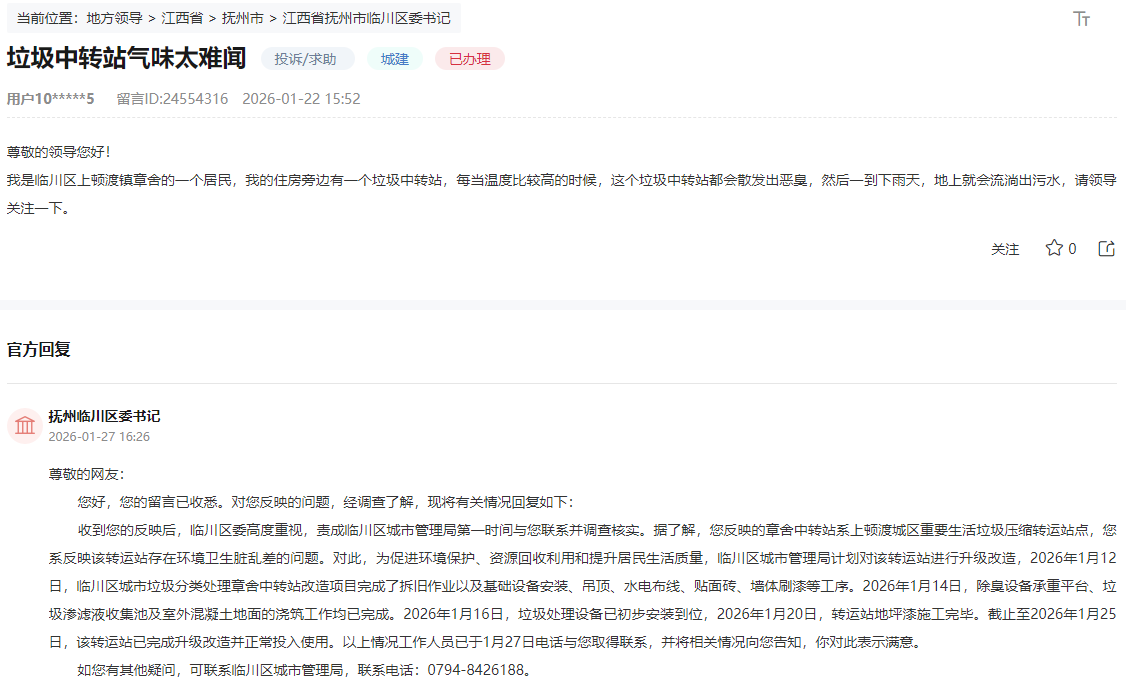Open the font size adjustment icon
The width and height of the screenshot is (1126, 695).
point(1081,19)
